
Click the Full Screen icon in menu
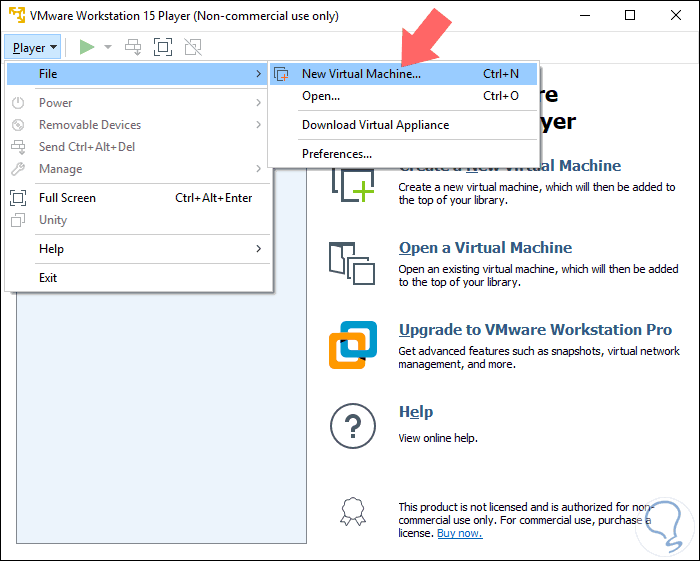(x=18, y=198)
